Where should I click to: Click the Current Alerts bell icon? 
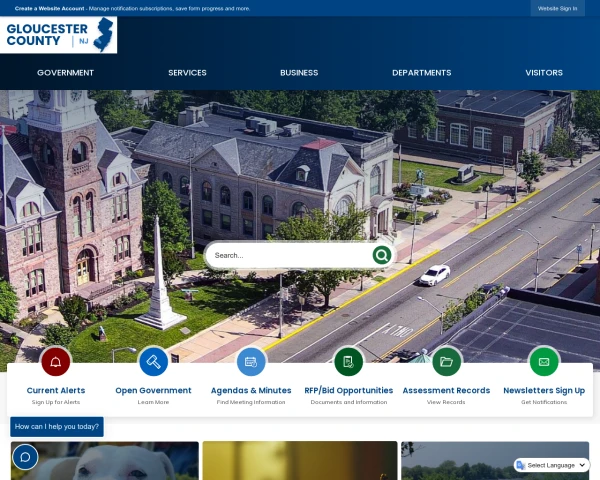coord(56,361)
